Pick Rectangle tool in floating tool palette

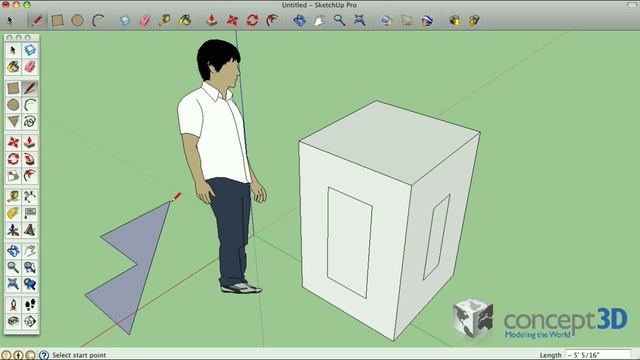(x=13, y=88)
